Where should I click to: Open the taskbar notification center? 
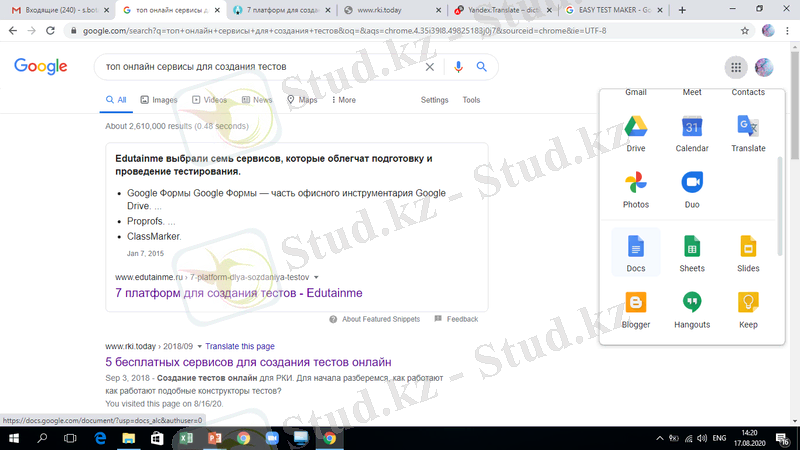click(783, 438)
